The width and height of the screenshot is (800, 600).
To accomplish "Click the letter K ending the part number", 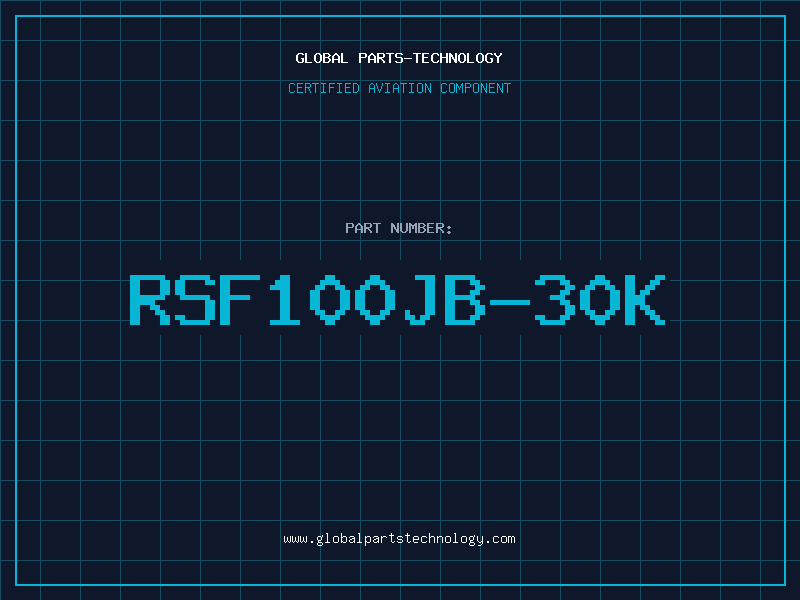I will (645, 299).
